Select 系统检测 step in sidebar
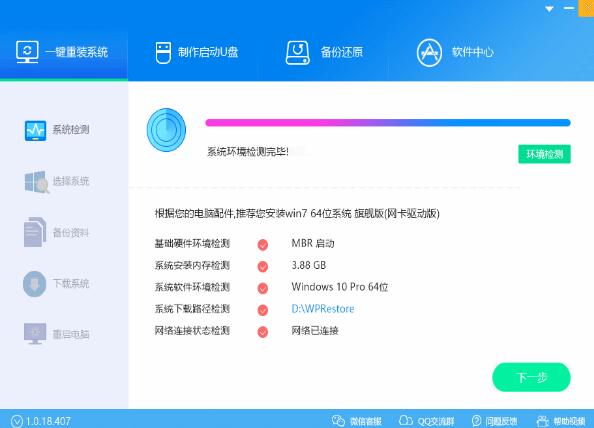 57,130
